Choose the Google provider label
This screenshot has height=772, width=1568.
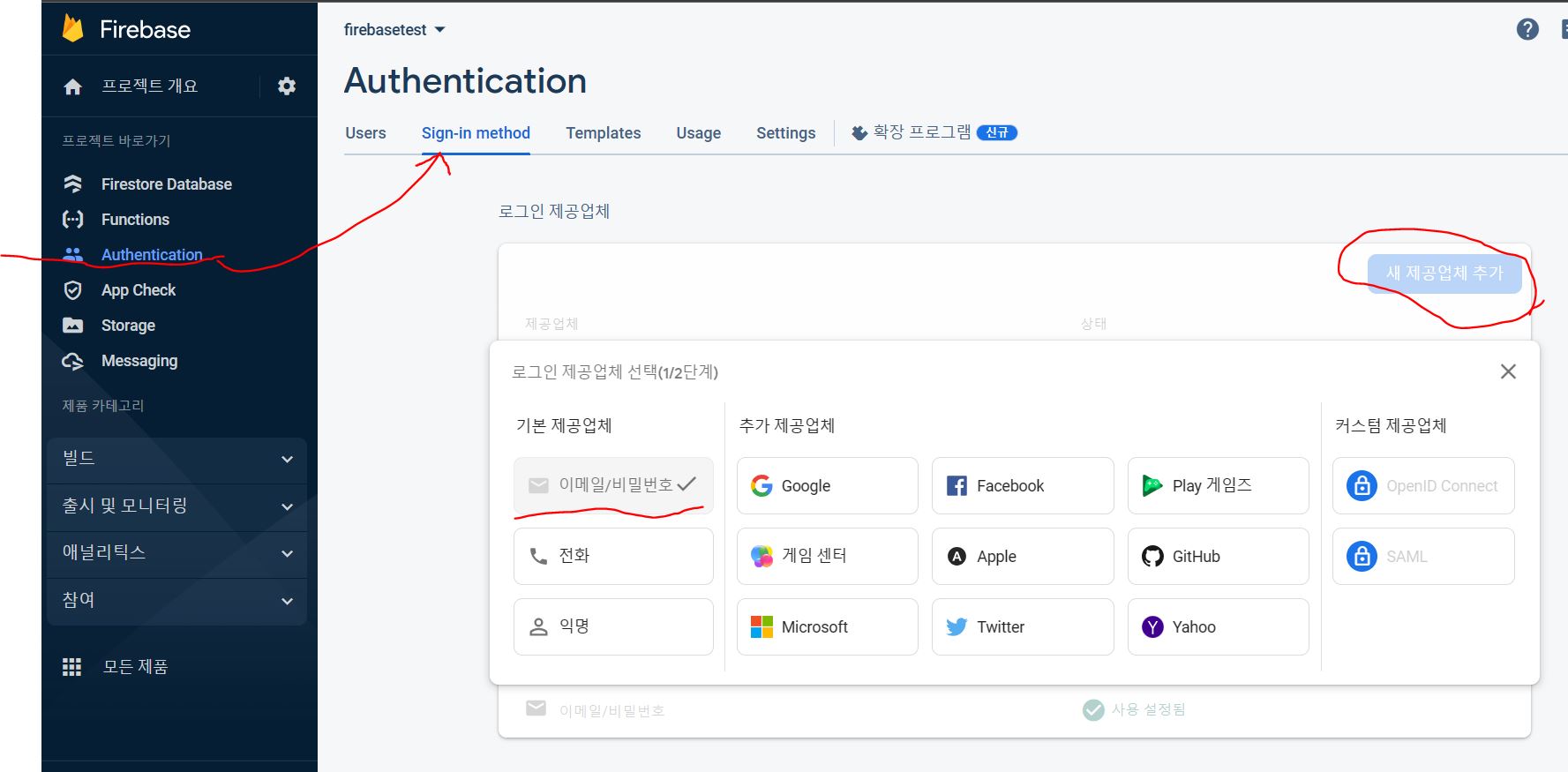point(806,486)
